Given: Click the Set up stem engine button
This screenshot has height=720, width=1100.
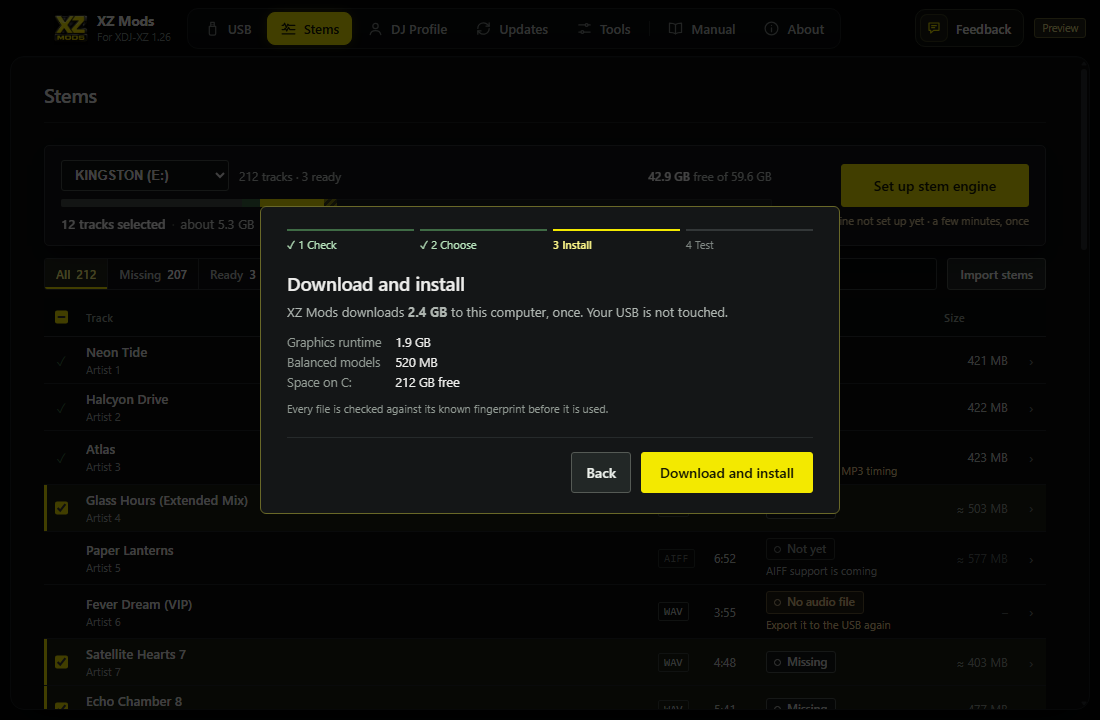Looking at the screenshot, I should tap(934, 186).
